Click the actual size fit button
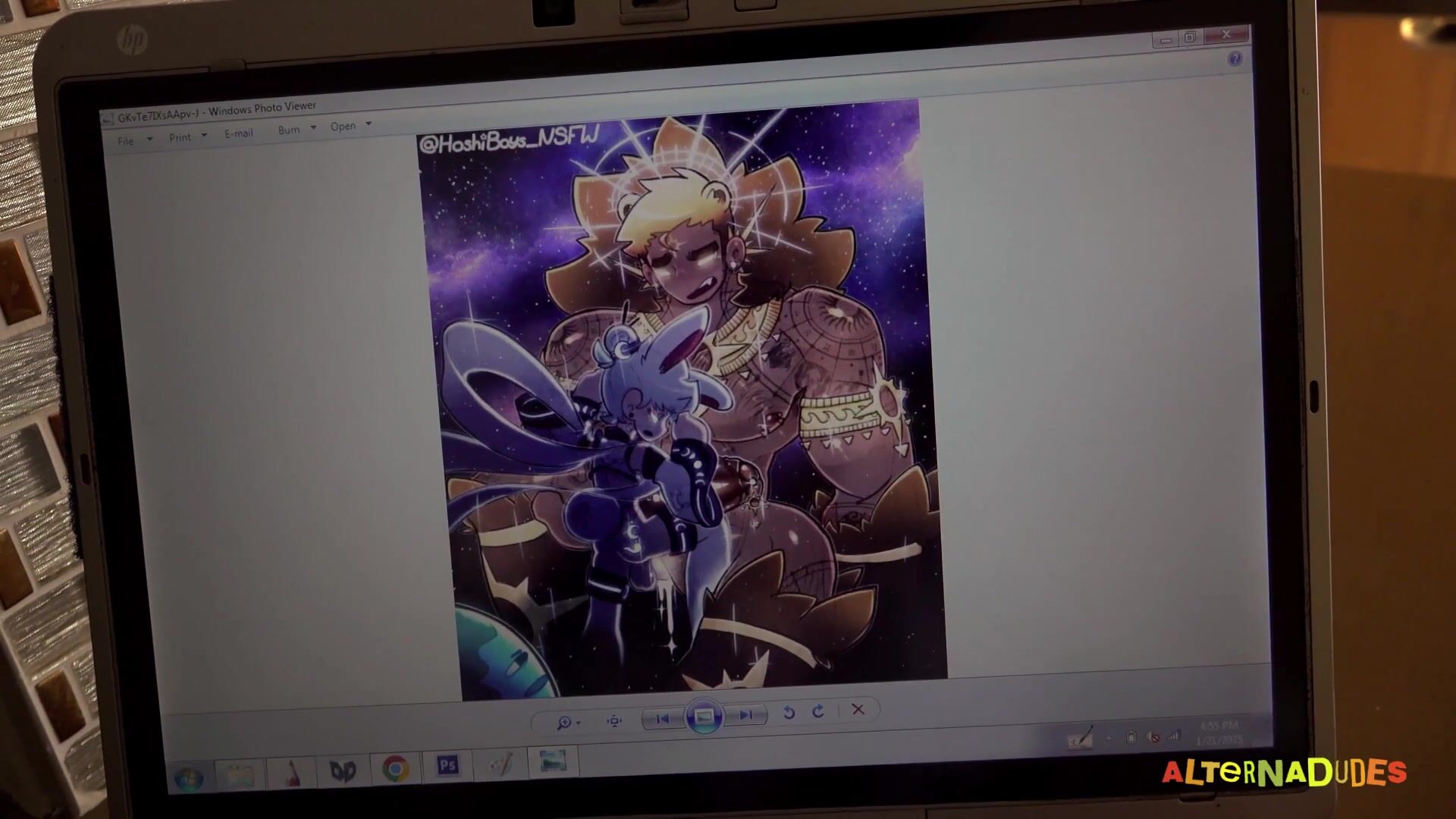The image size is (1456, 819). 614,720
